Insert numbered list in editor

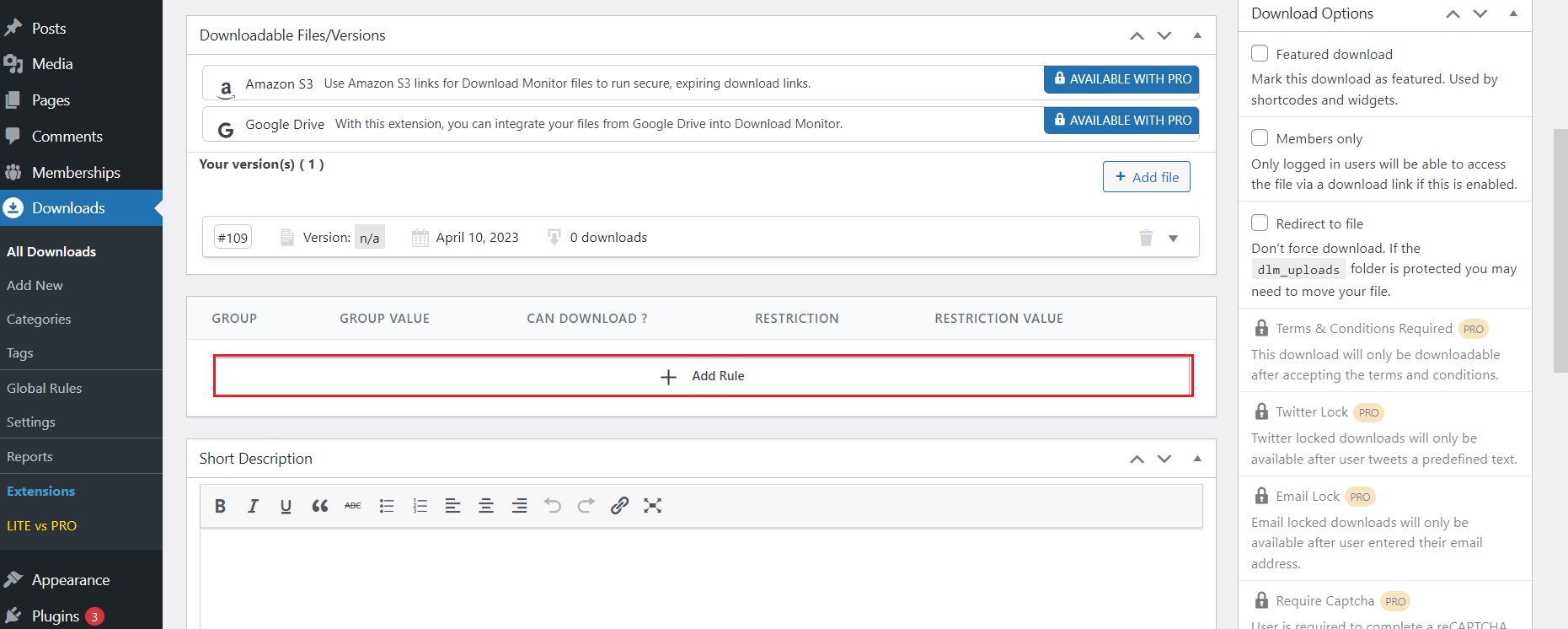point(420,506)
